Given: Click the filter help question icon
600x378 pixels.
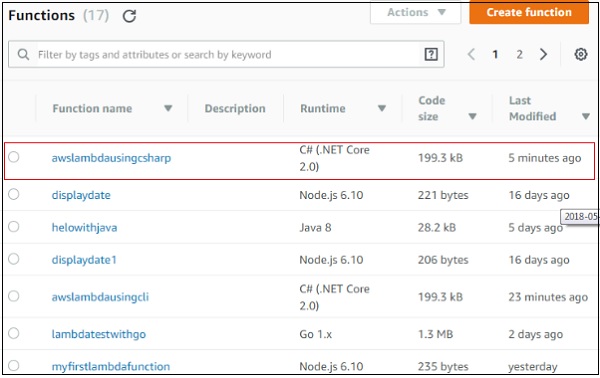Looking at the screenshot, I should (x=431, y=54).
